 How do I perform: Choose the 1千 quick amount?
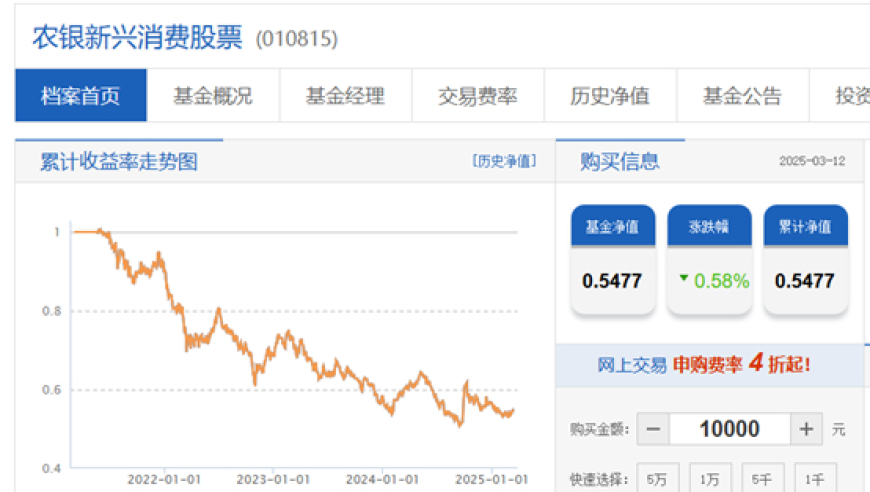tap(815, 479)
